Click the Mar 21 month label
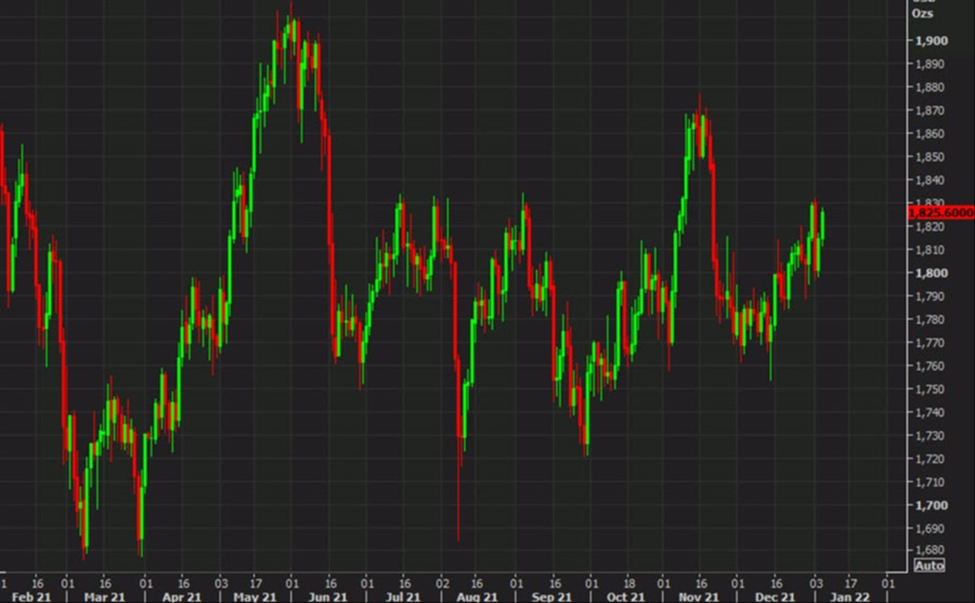This screenshot has height=603, width=975. click(104, 597)
